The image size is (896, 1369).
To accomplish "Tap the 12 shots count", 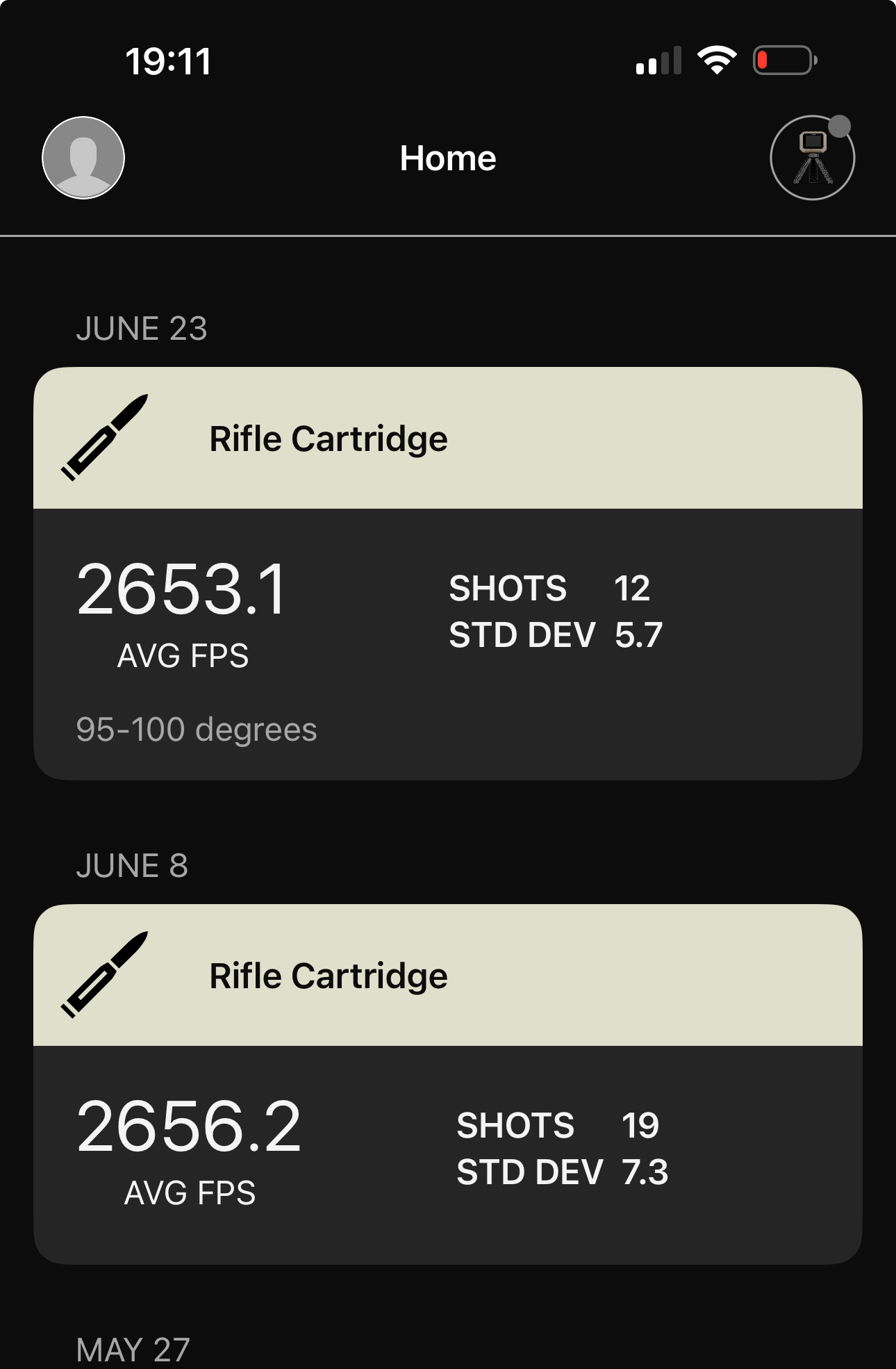I will pyautogui.click(x=632, y=589).
